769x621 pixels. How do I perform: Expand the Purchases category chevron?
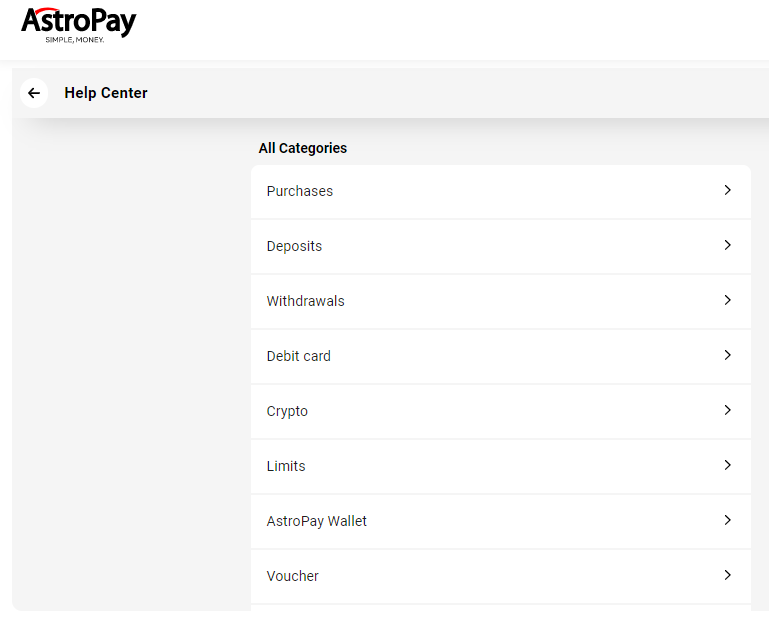(x=727, y=190)
